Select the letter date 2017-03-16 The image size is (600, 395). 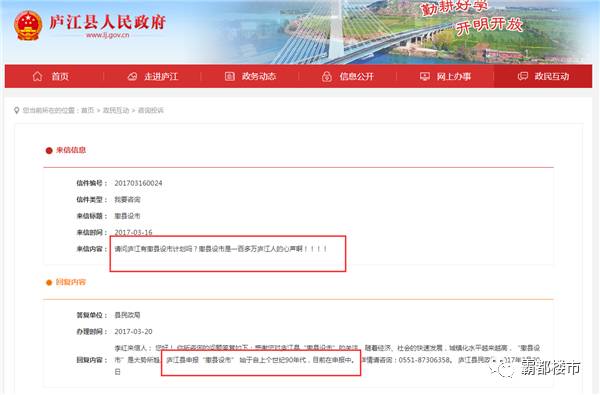[x=133, y=232]
